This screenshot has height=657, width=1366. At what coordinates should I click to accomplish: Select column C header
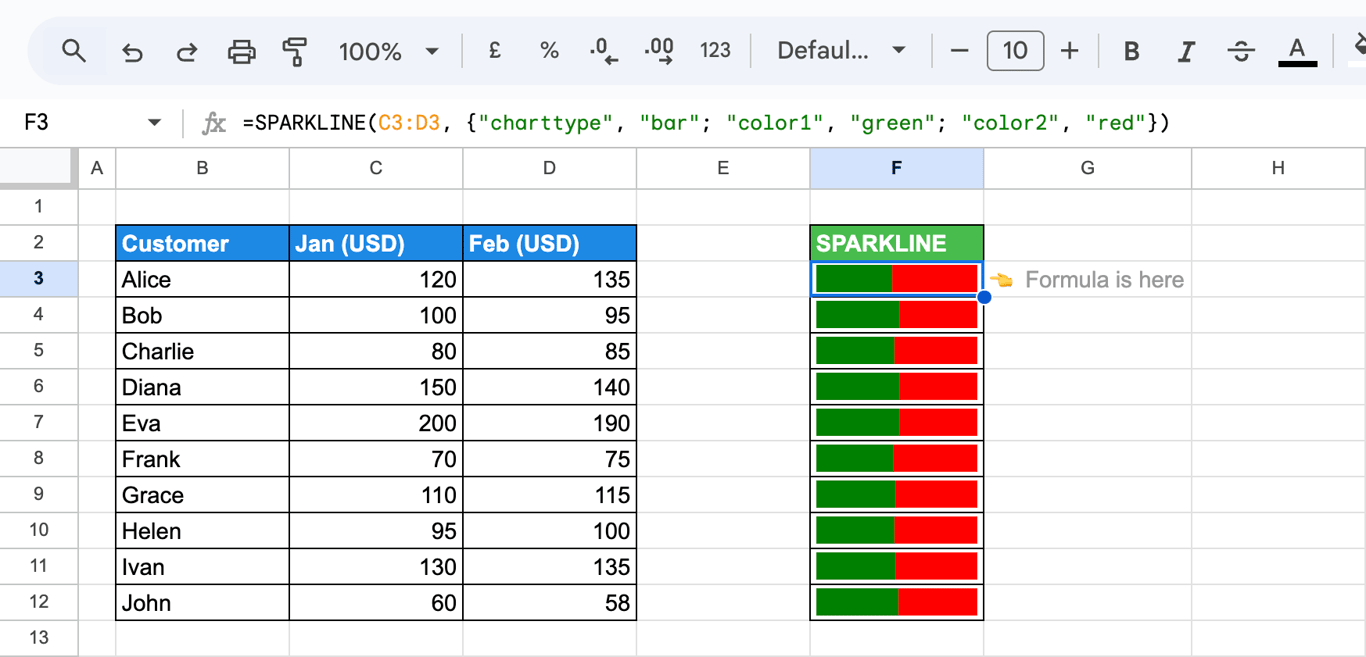[376, 168]
